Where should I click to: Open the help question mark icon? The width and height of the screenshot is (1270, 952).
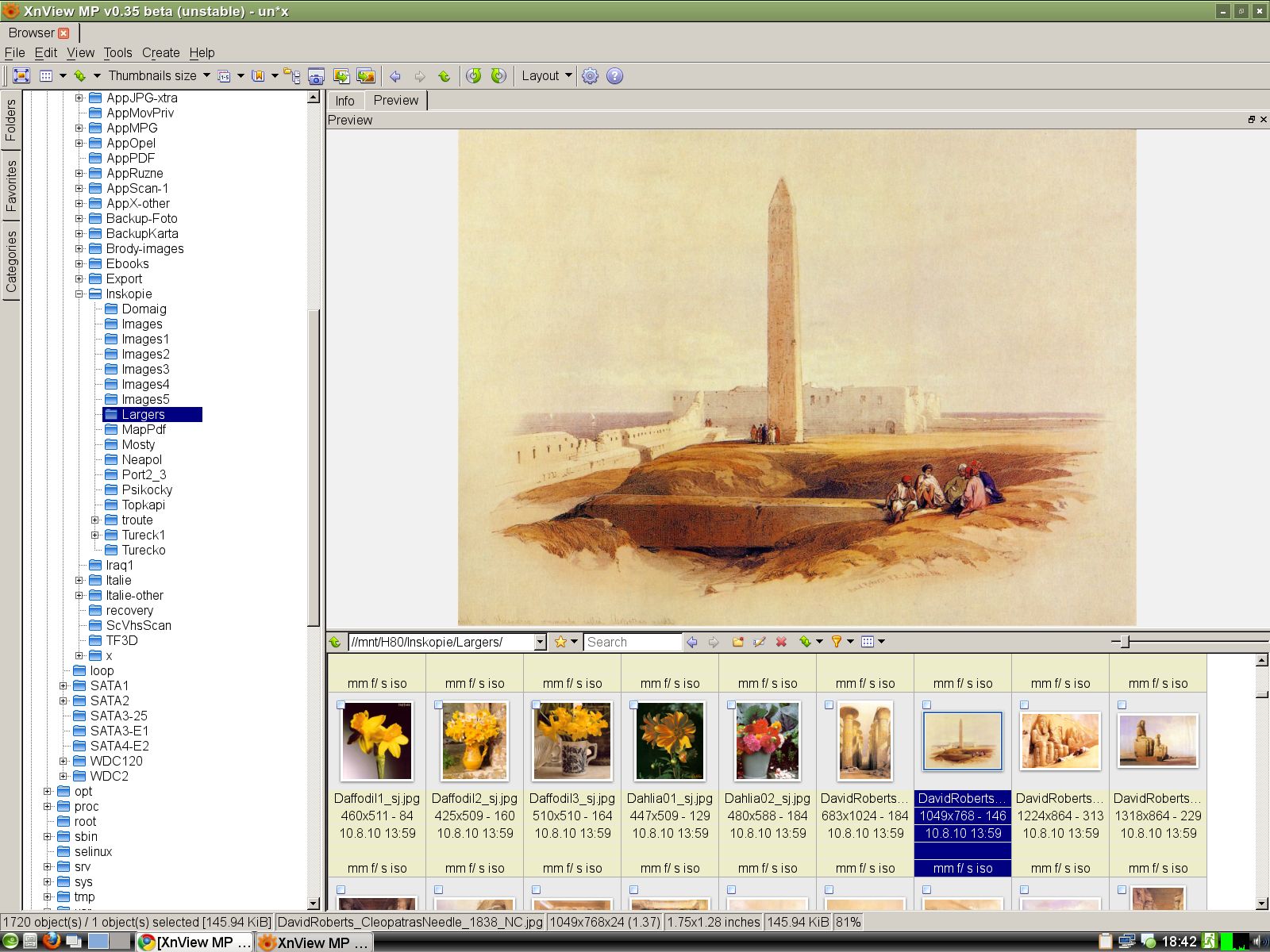point(615,76)
